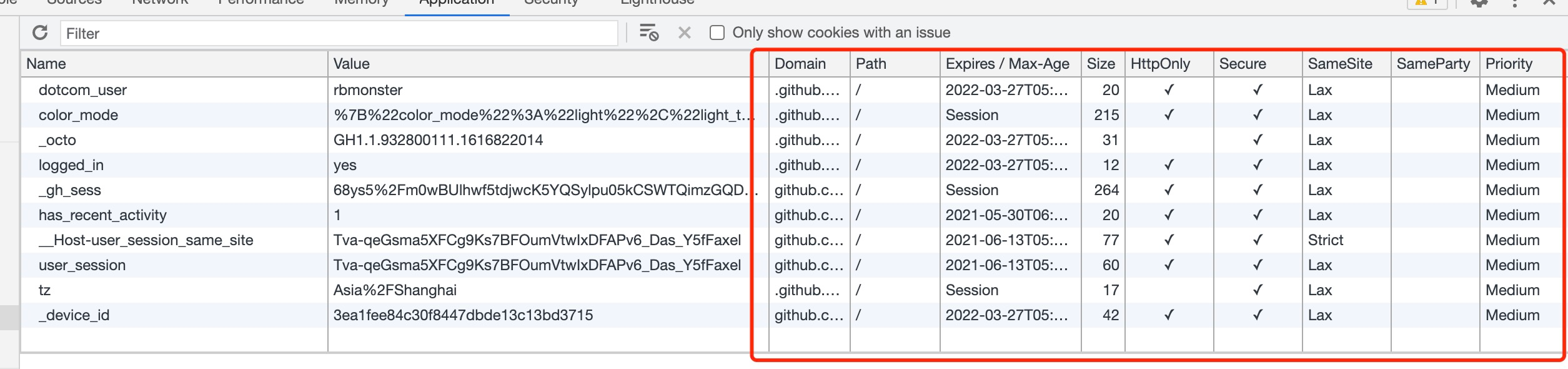This screenshot has height=369, width=1568.
Task: Sort by Priority column header
Action: 1521,64
